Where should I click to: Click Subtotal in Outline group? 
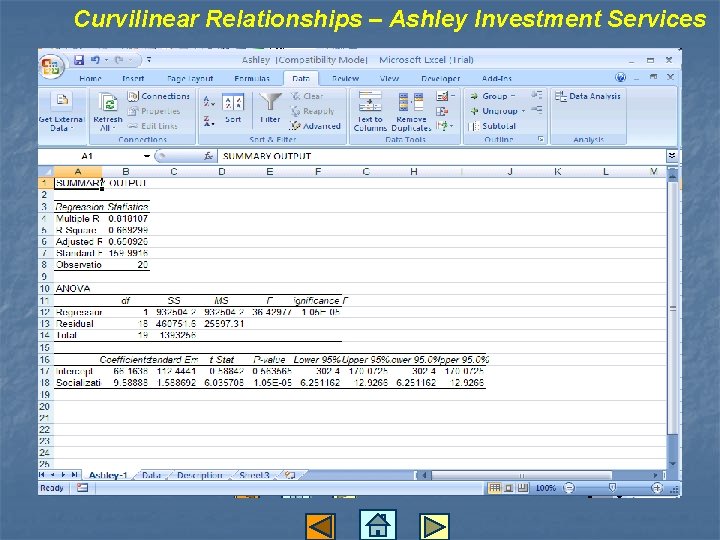492,126
